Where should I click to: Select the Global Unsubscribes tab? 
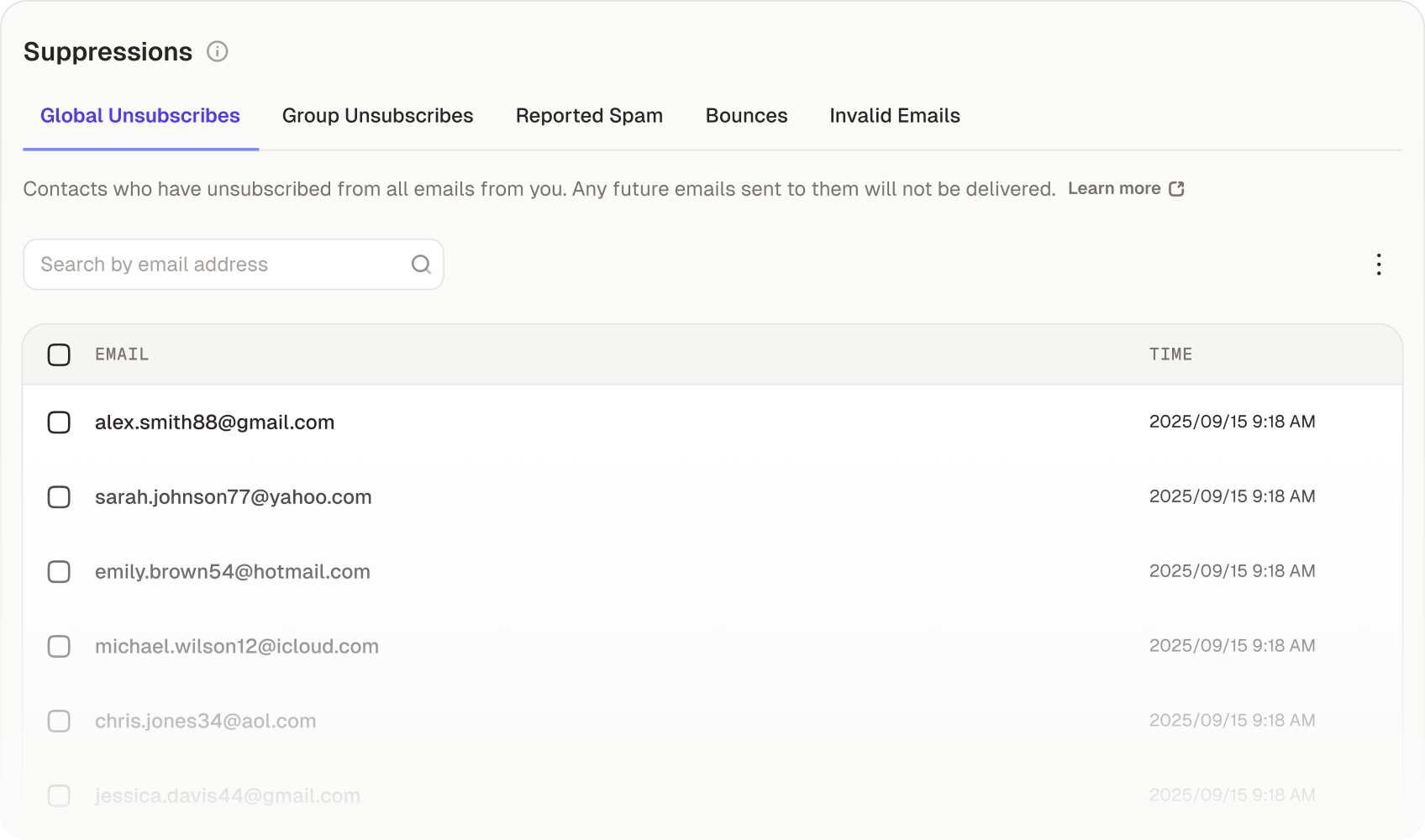[139, 116]
